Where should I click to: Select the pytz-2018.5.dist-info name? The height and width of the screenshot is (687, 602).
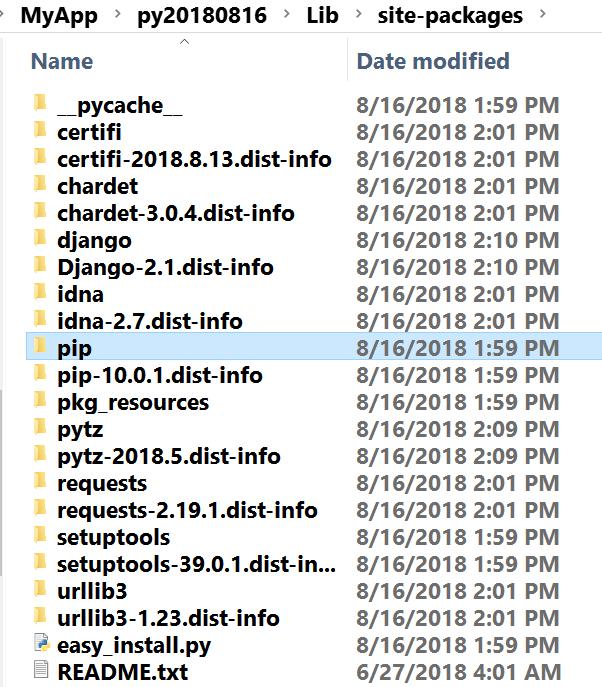(x=169, y=457)
